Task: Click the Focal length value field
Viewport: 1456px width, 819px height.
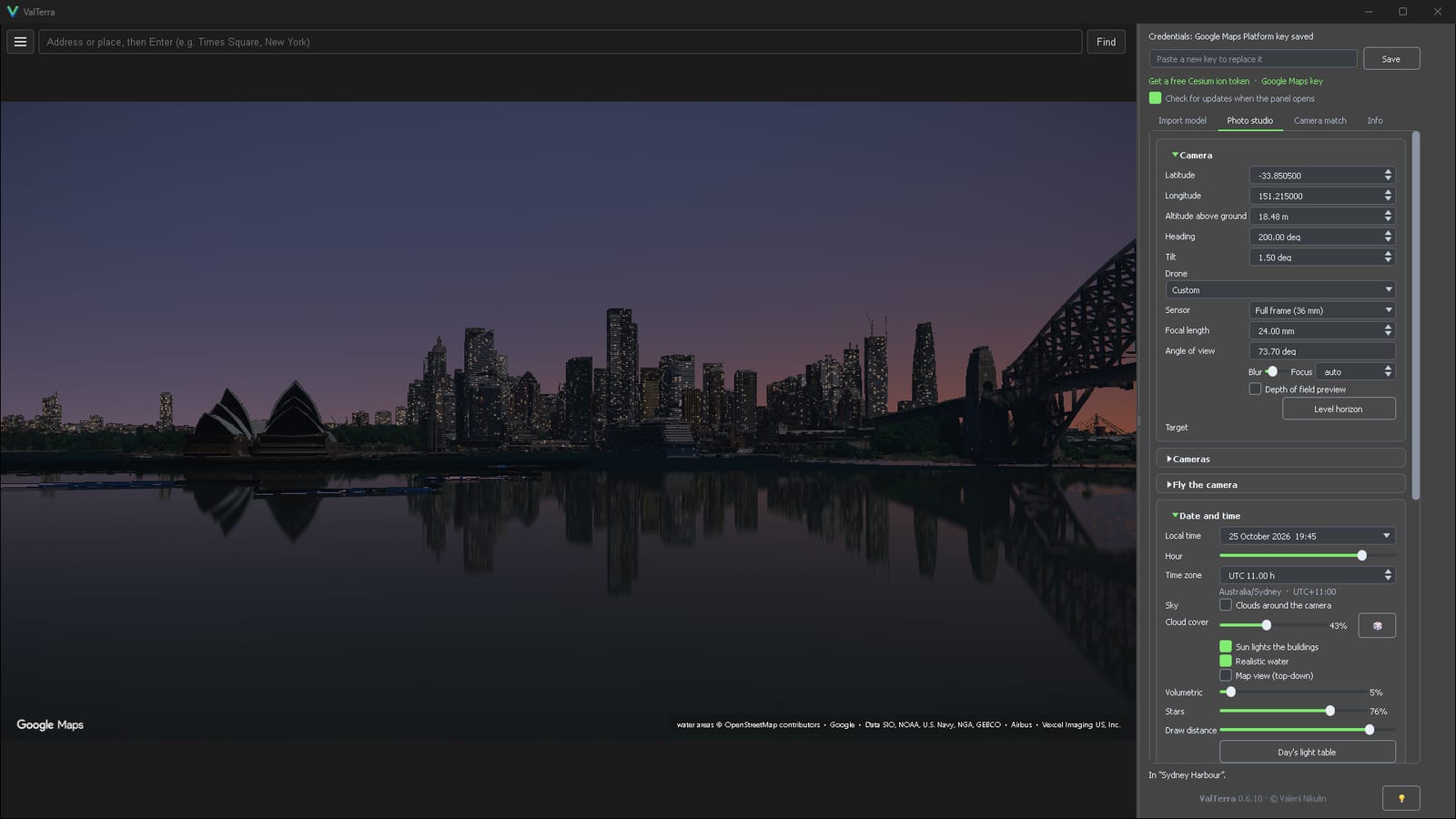Action: coord(1322,330)
